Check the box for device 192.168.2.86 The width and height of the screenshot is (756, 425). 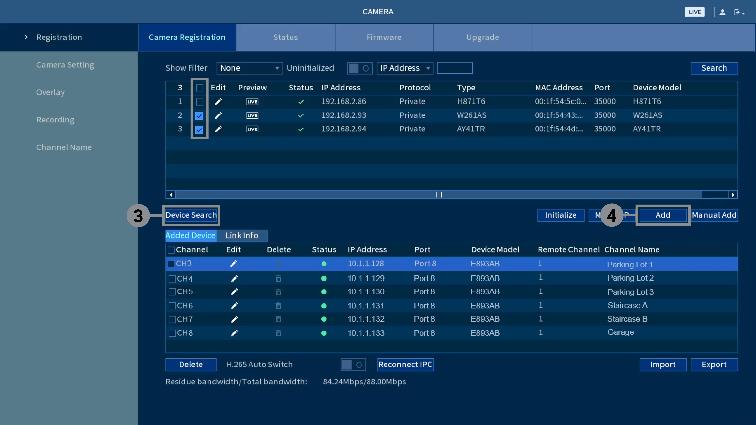(199, 102)
